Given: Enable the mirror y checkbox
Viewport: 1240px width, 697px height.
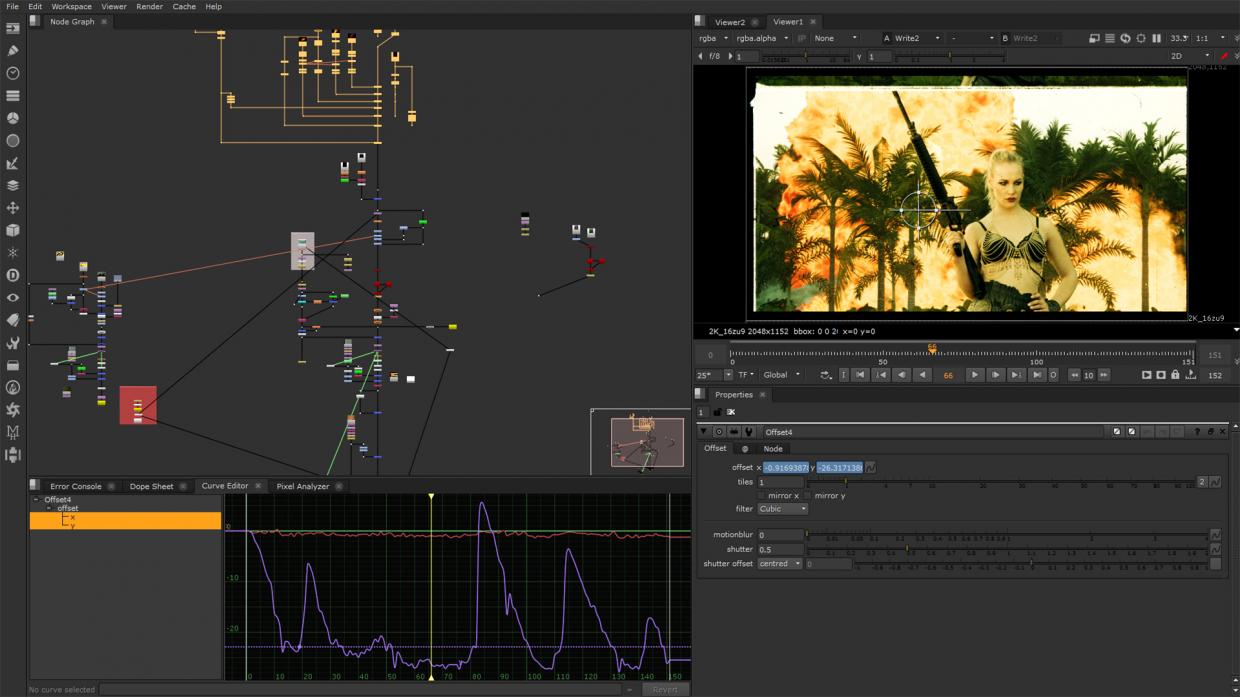Looking at the screenshot, I should (x=808, y=496).
